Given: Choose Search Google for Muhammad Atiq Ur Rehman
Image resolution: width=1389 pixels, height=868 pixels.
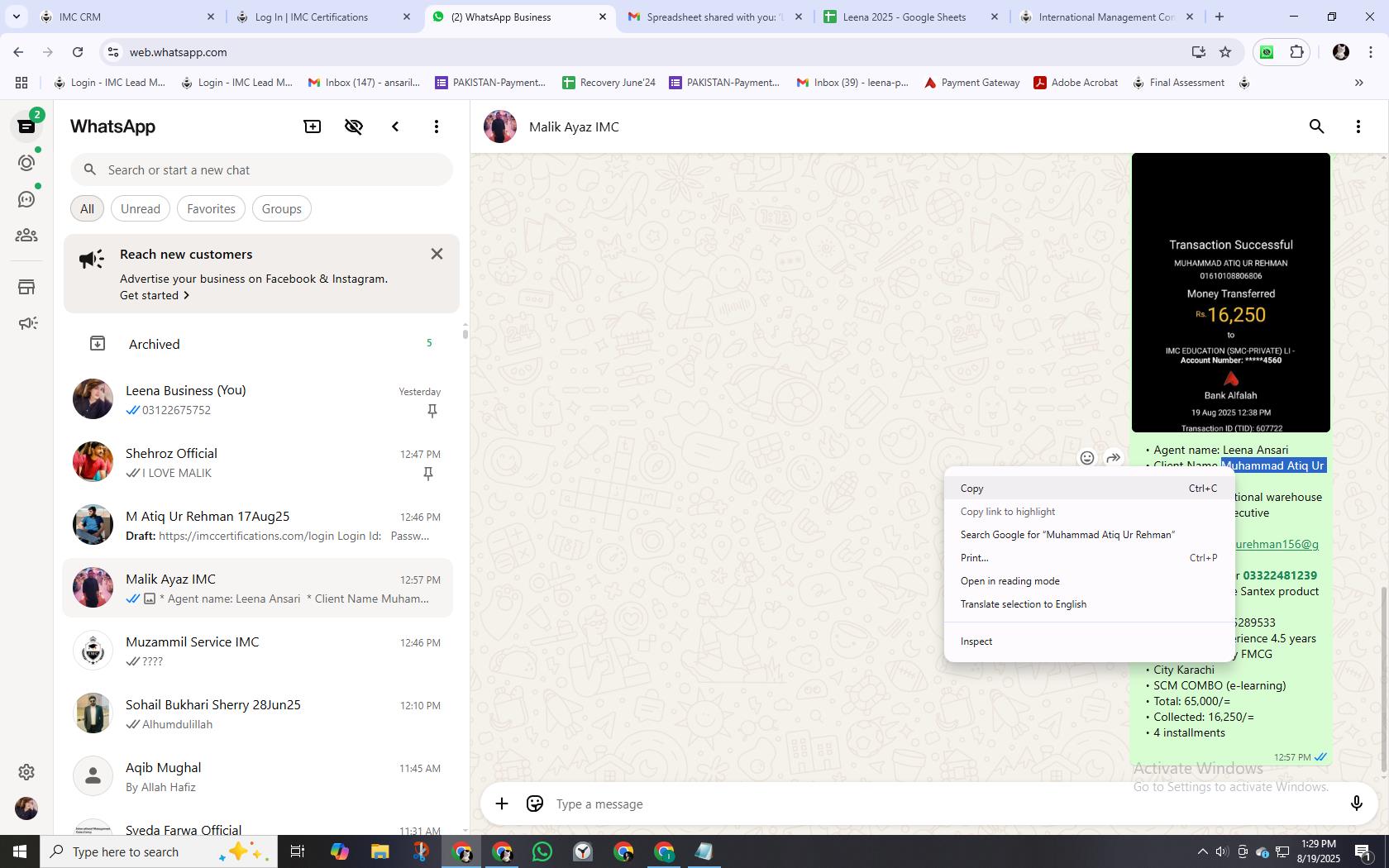Looking at the screenshot, I should (1089, 535).
